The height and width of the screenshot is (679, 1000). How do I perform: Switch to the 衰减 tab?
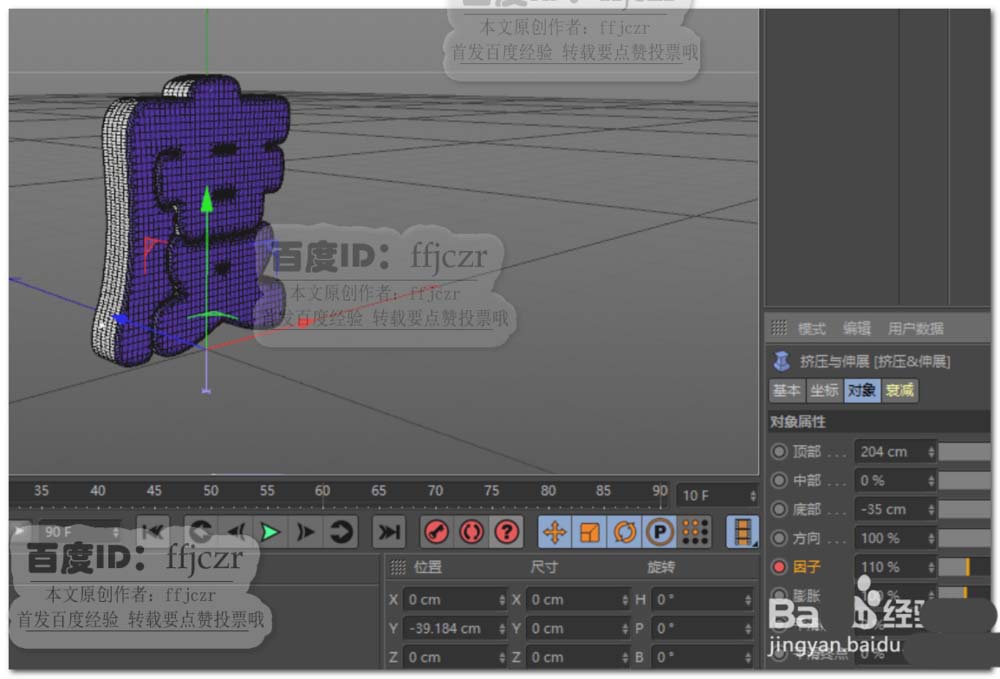click(x=899, y=391)
